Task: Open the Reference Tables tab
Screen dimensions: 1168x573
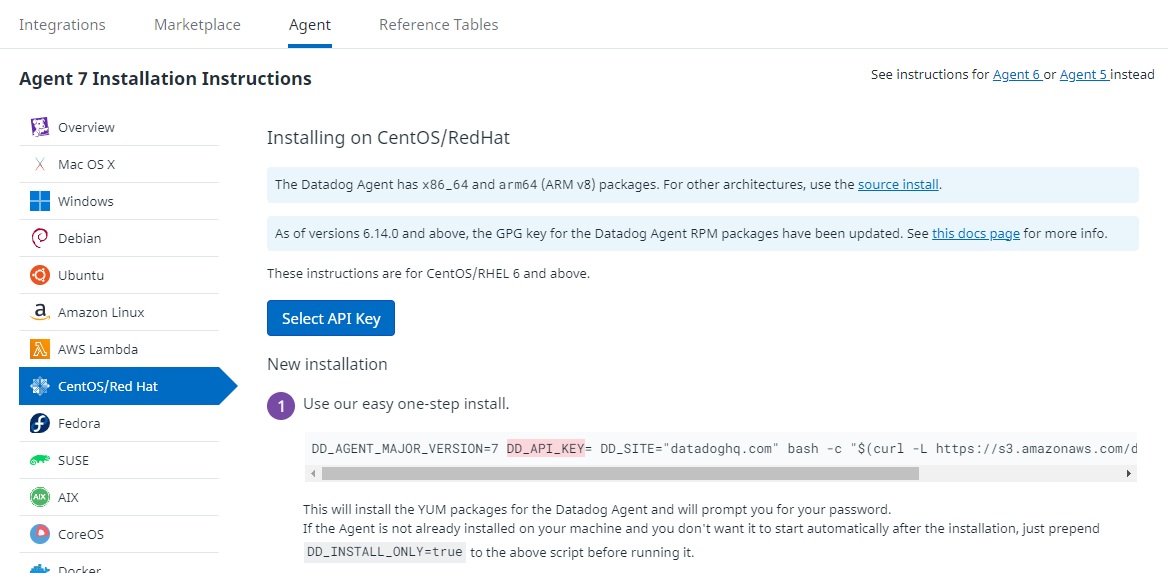Action: (x=439, y=25)
